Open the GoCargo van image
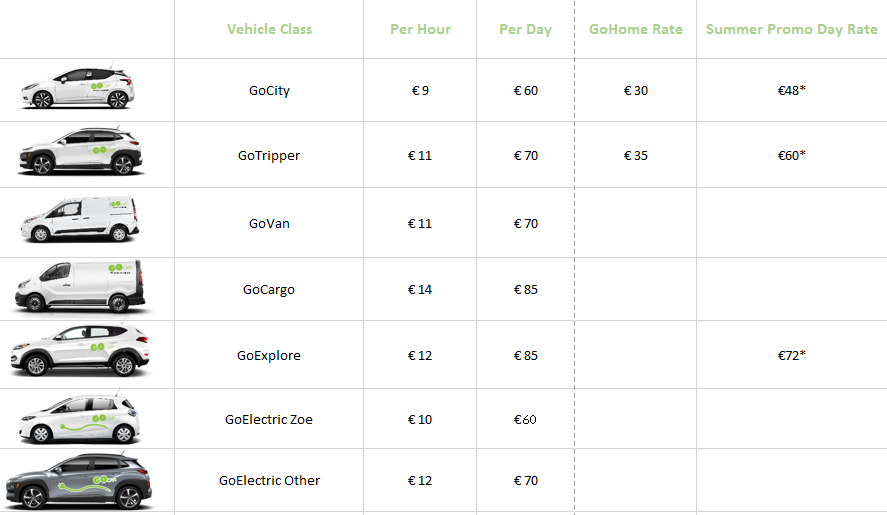 [80, 287]
